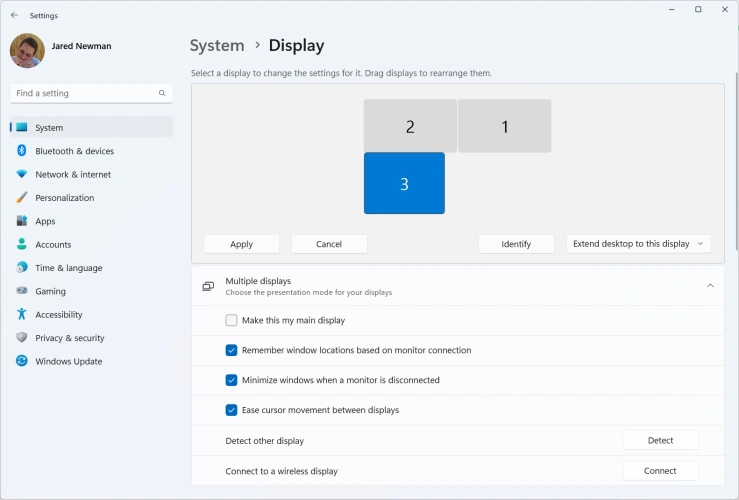Click the Personalization paintbrush icon
739x500 pixels.
(x=21, y=198)
